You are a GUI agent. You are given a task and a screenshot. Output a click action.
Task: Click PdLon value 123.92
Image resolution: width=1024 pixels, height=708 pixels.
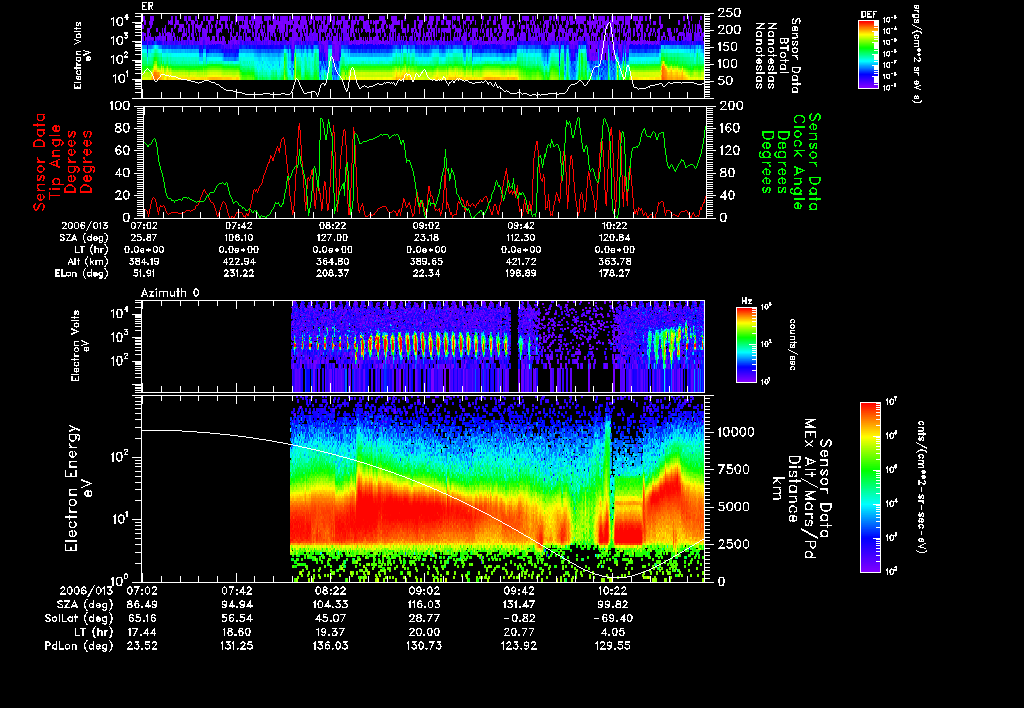click(519, 646)
